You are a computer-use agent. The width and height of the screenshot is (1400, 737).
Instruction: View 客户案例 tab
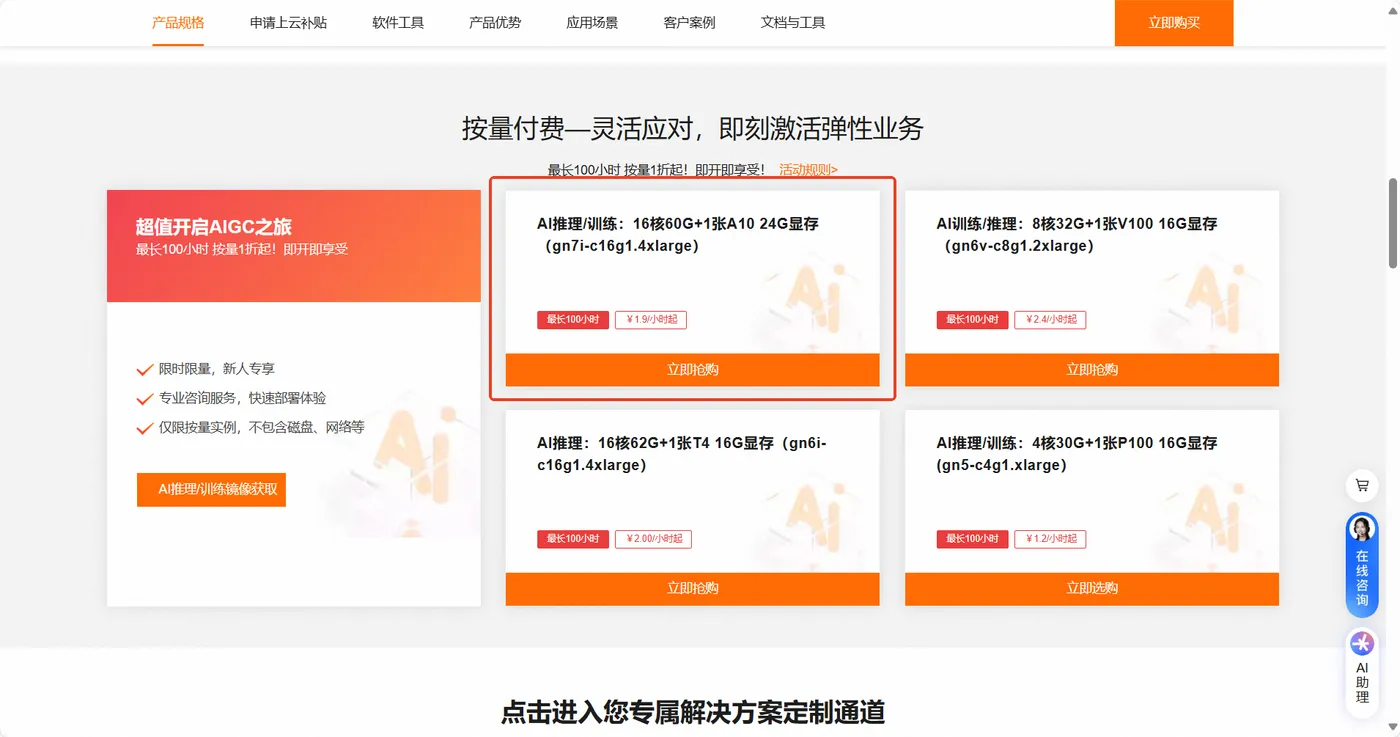click(x=689, y=22)
